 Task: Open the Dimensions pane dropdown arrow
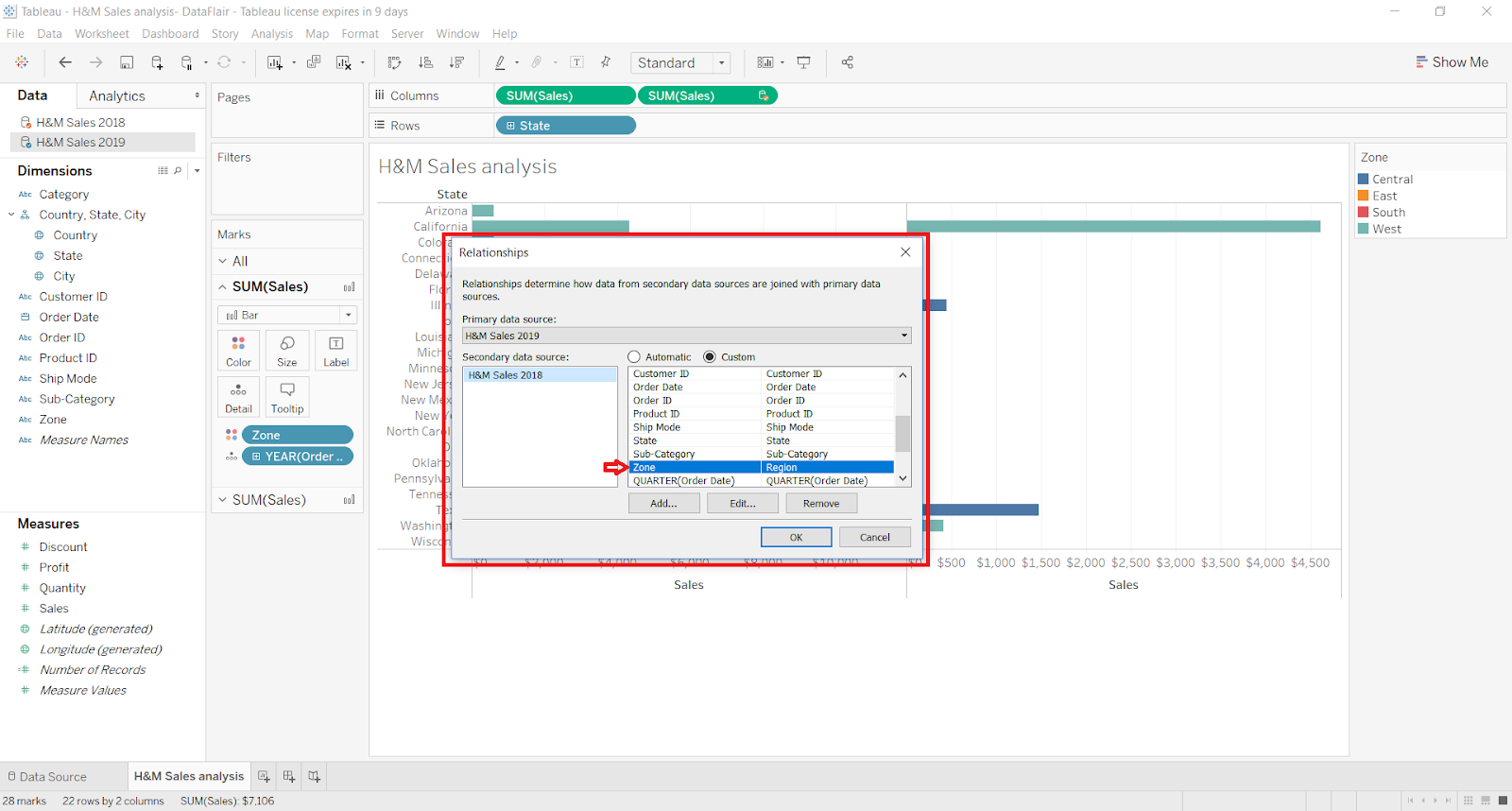tap(197, 171)
